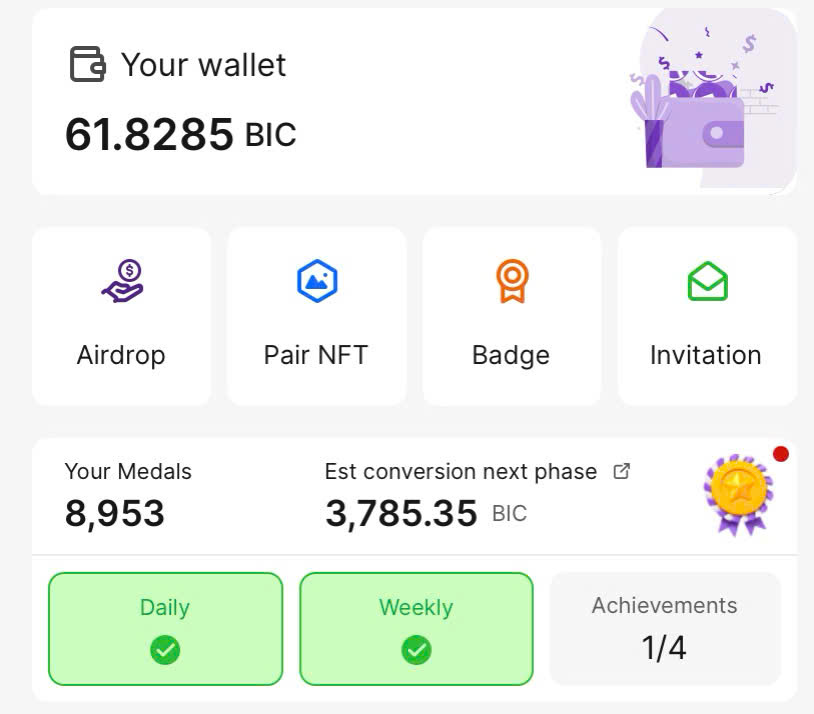Click the Invitation label
The width and height of the screenshot is (814, 714).
tap(706, 355)
